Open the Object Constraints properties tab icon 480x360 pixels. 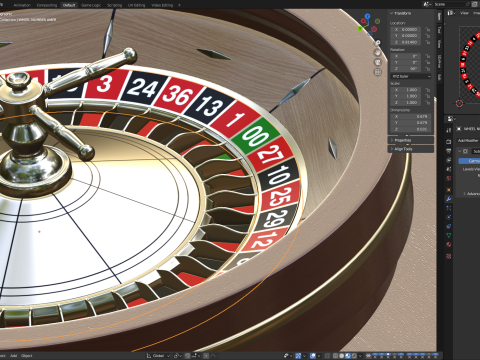click(449, 226)
